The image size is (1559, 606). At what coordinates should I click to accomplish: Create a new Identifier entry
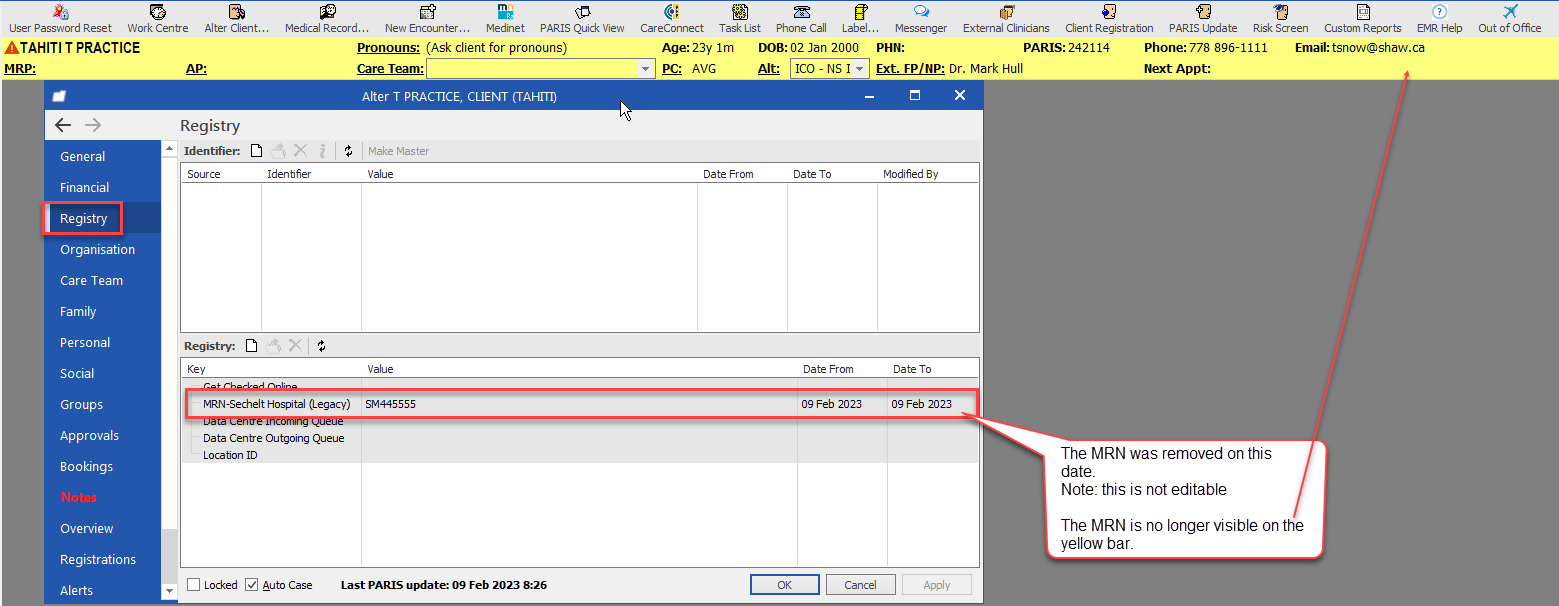coord(256,150)
